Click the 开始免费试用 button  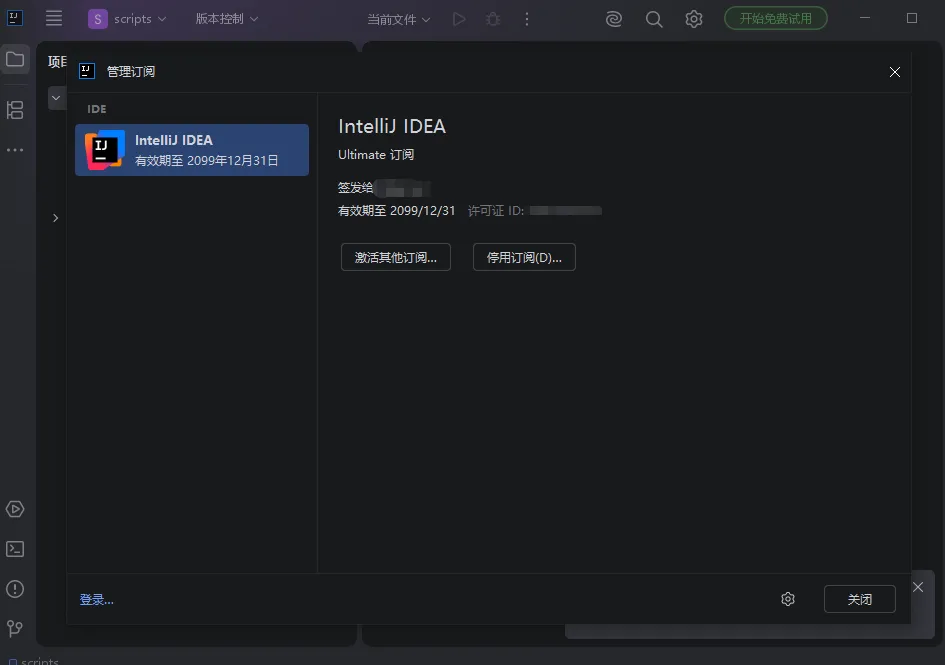(x=776, y=18)
